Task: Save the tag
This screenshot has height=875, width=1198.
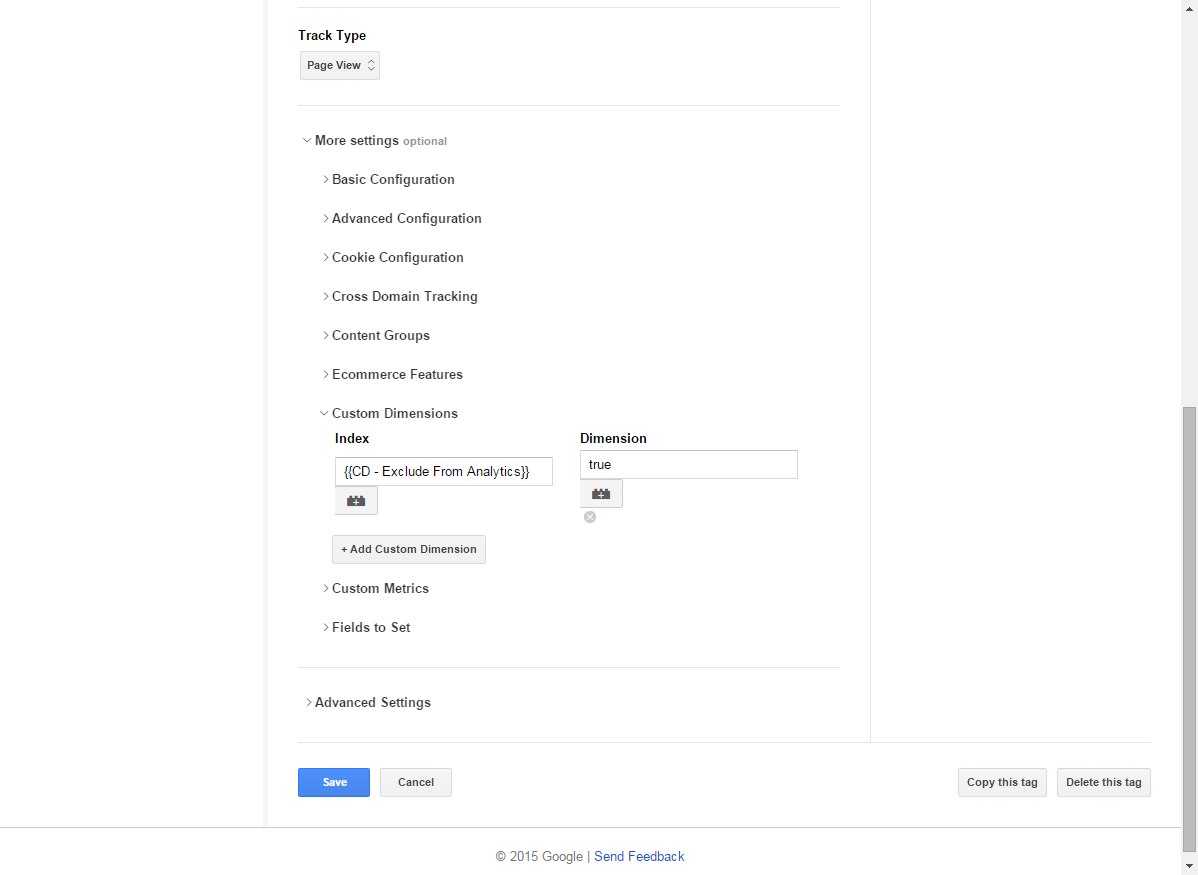Action: 333,782
